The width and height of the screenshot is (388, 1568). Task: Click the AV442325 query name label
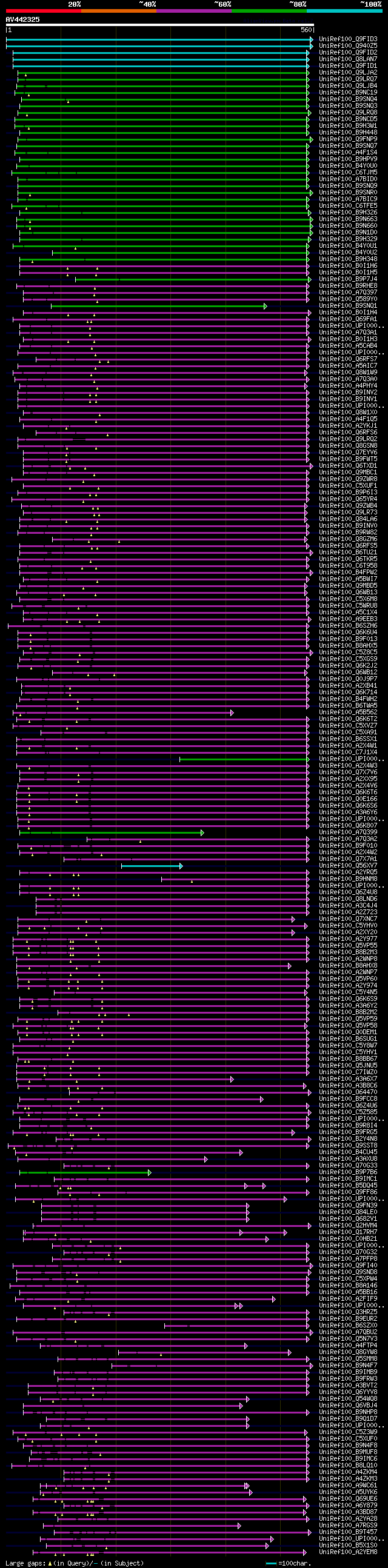coord(22,19)
